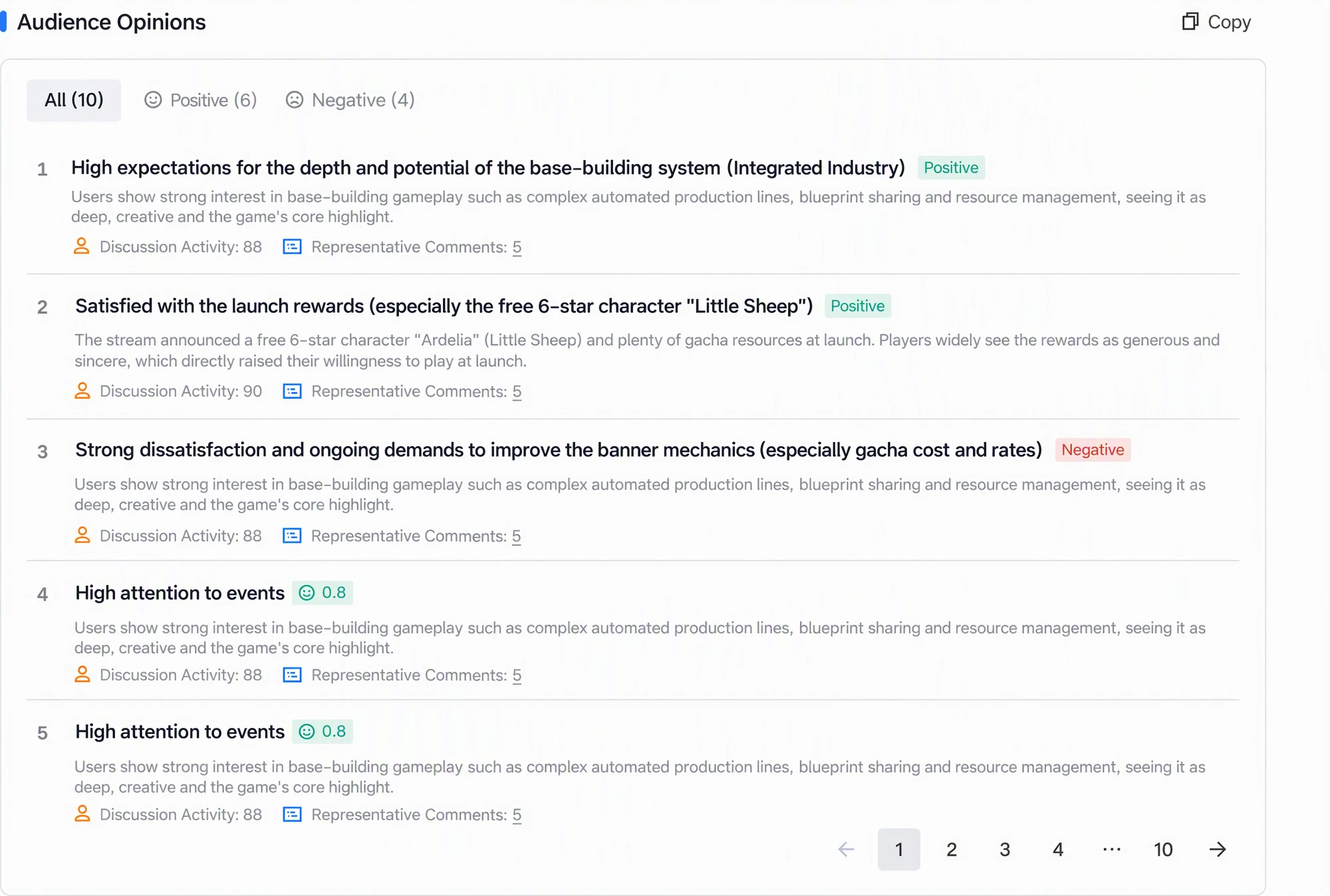The width and height of the screenshot is (1330, 896).
Task: Select page 1 in pagination
Action: (899, 849)
